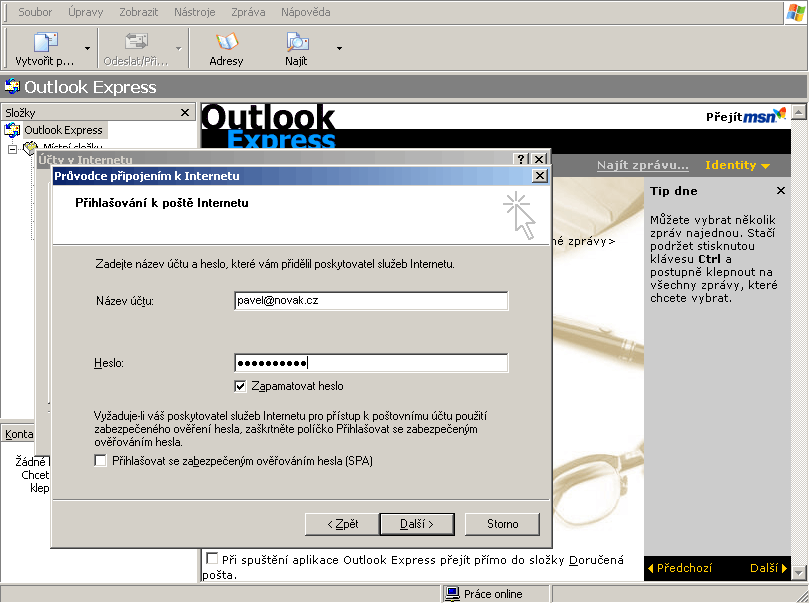Open the Najít dropdown arrow
809x603 pixels.
point(339,48)
